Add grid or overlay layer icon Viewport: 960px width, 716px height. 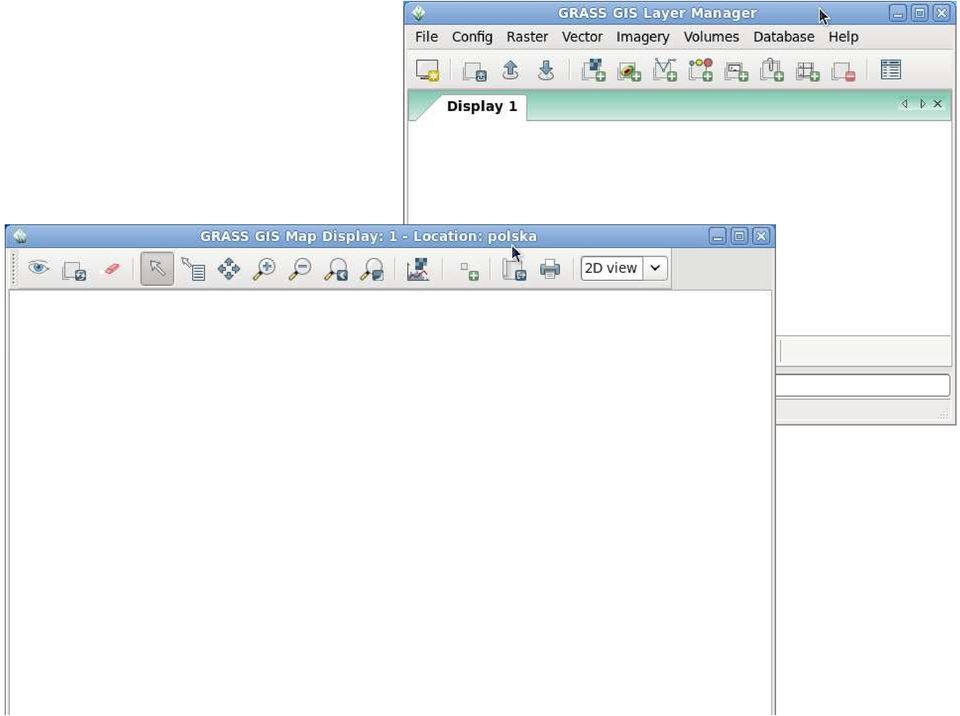coord(808,70)
